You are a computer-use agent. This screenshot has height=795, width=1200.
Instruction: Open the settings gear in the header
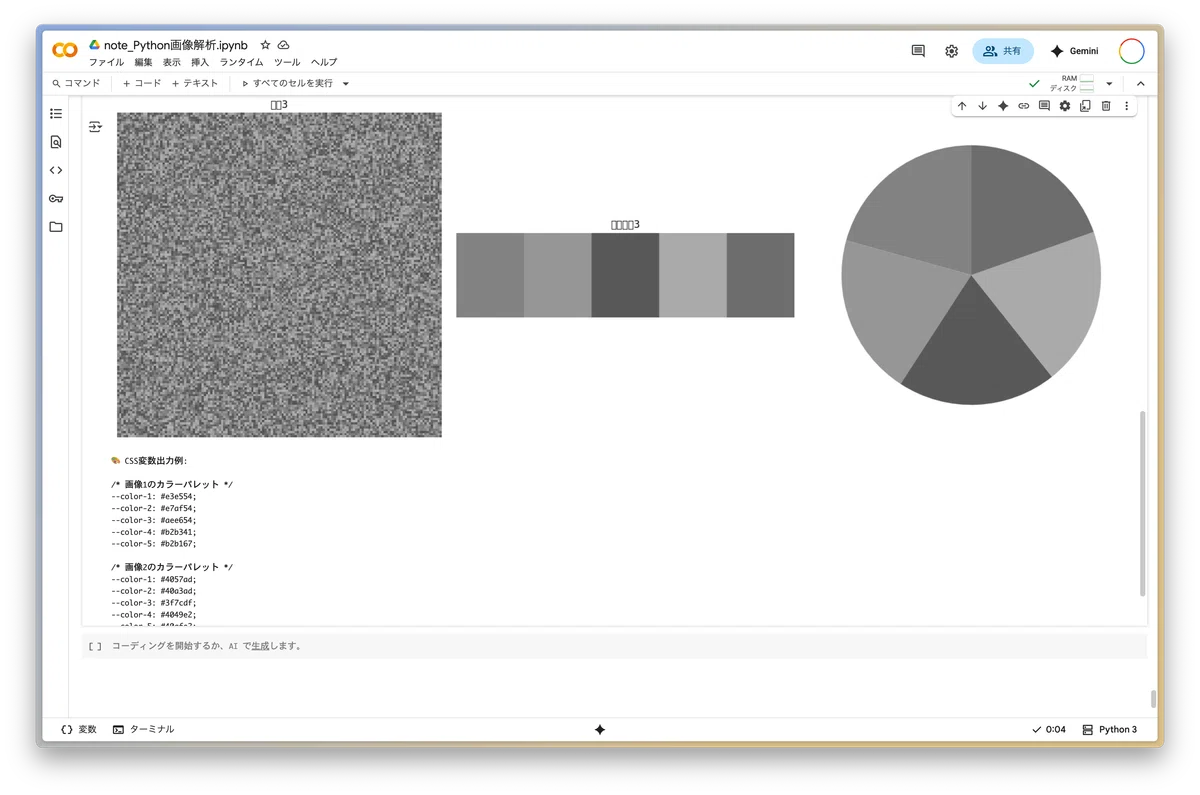[x=951, y=51]
